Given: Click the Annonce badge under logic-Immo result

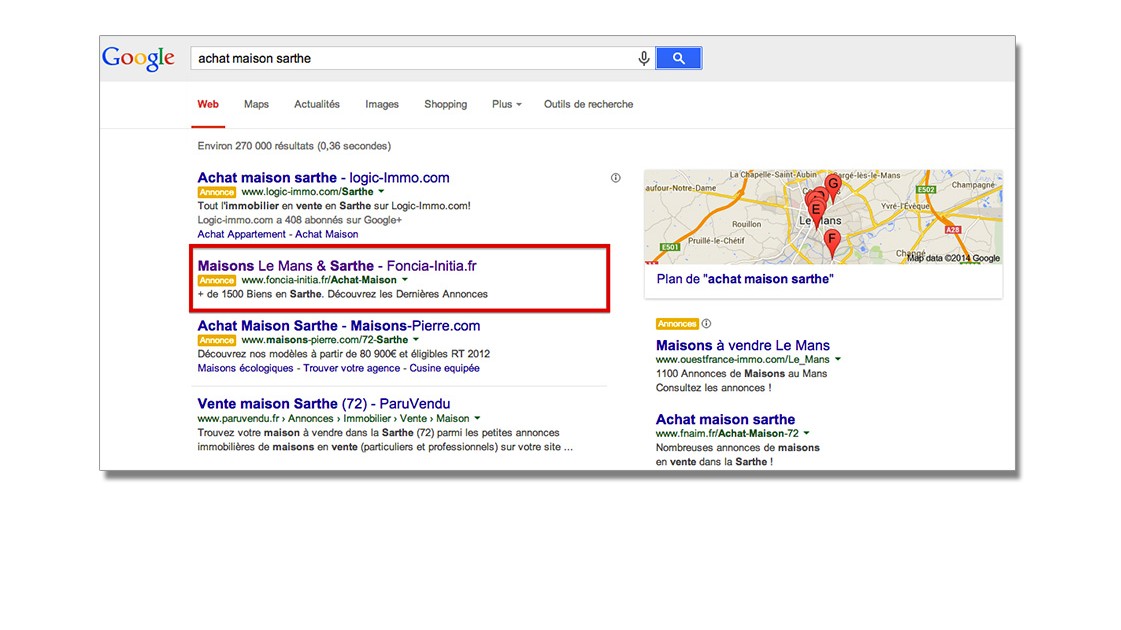Looking at the screenshot, I should coord(217,192).
